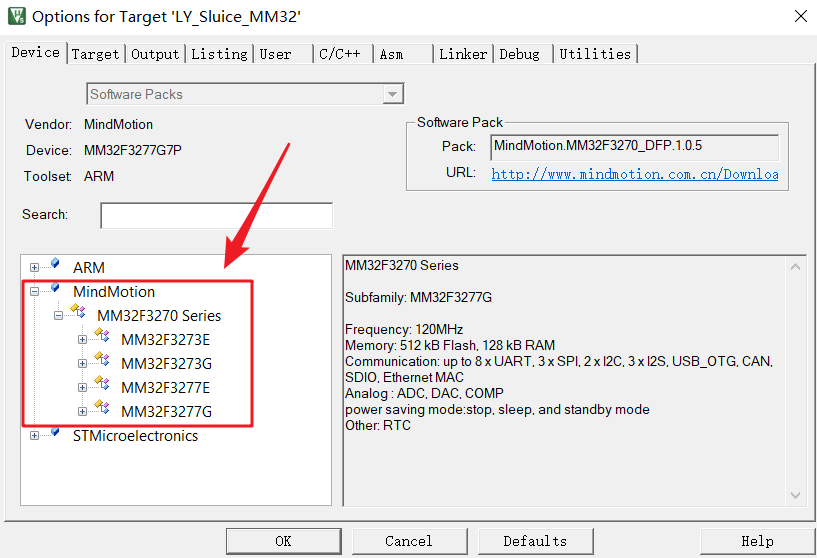
Task: Select MM32F3277E tree item
Action: tap(165, 388)
